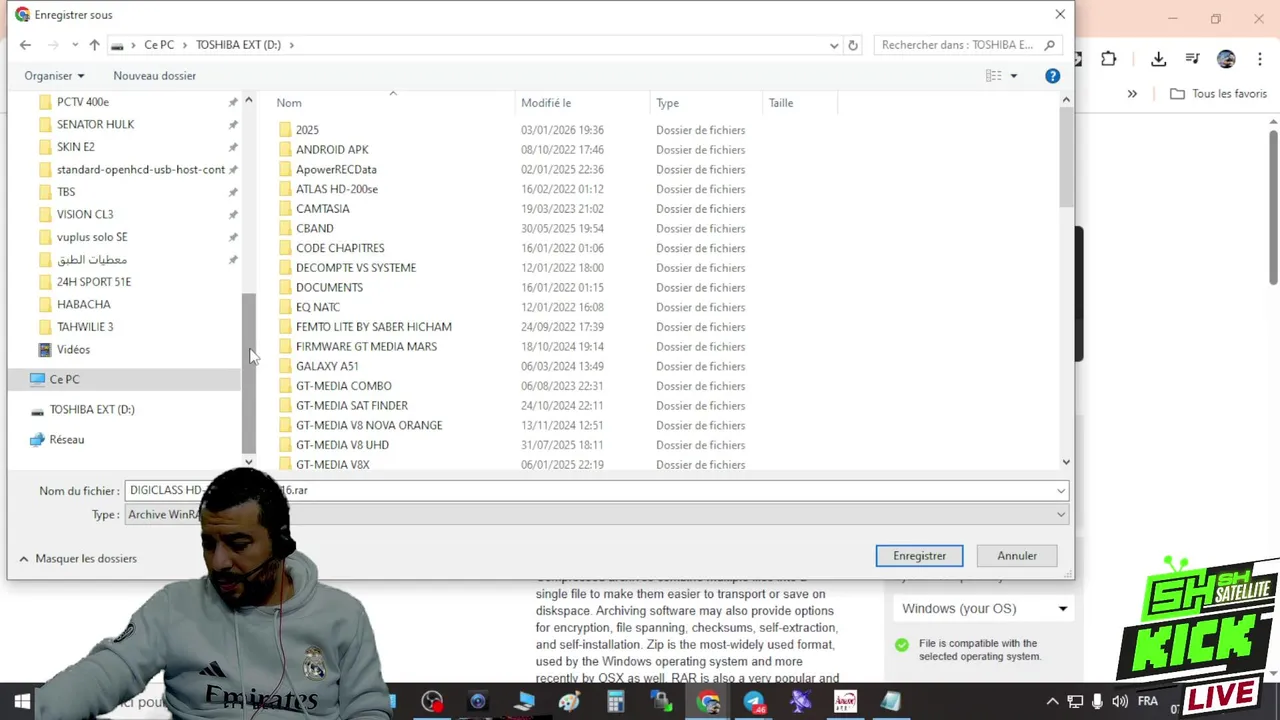Select the GT-MEDIA V8 UHD folder
Viewport: 1280px width, 720px height.
click(342, 445)
